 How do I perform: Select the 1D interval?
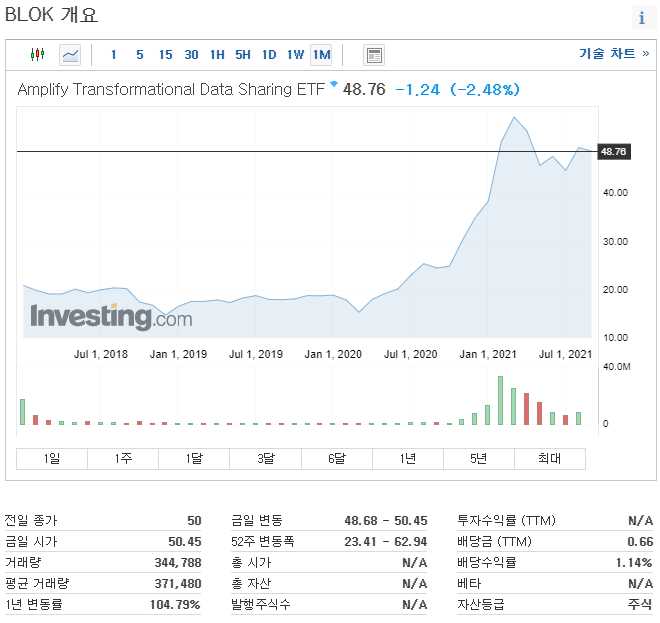(269, 55)
